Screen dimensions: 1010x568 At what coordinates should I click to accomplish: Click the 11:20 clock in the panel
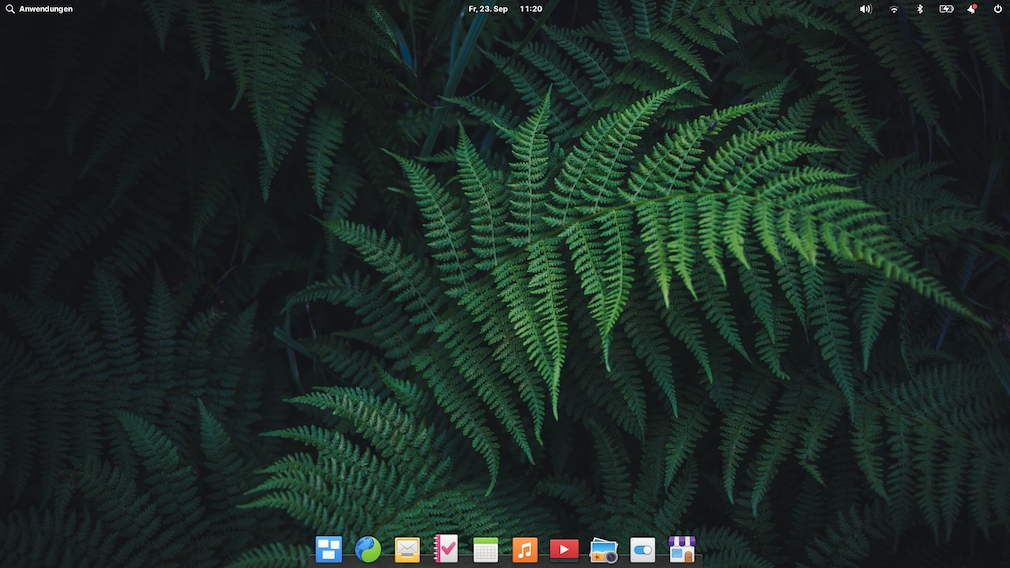(x=531, y=9)
